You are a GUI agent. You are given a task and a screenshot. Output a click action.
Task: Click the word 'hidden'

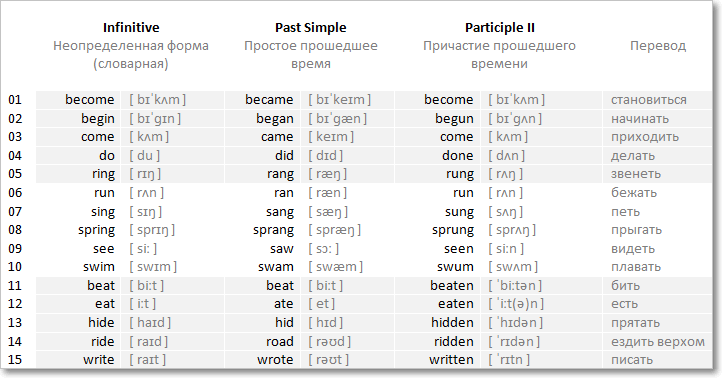pyautogui.click(x=452, y=322)
